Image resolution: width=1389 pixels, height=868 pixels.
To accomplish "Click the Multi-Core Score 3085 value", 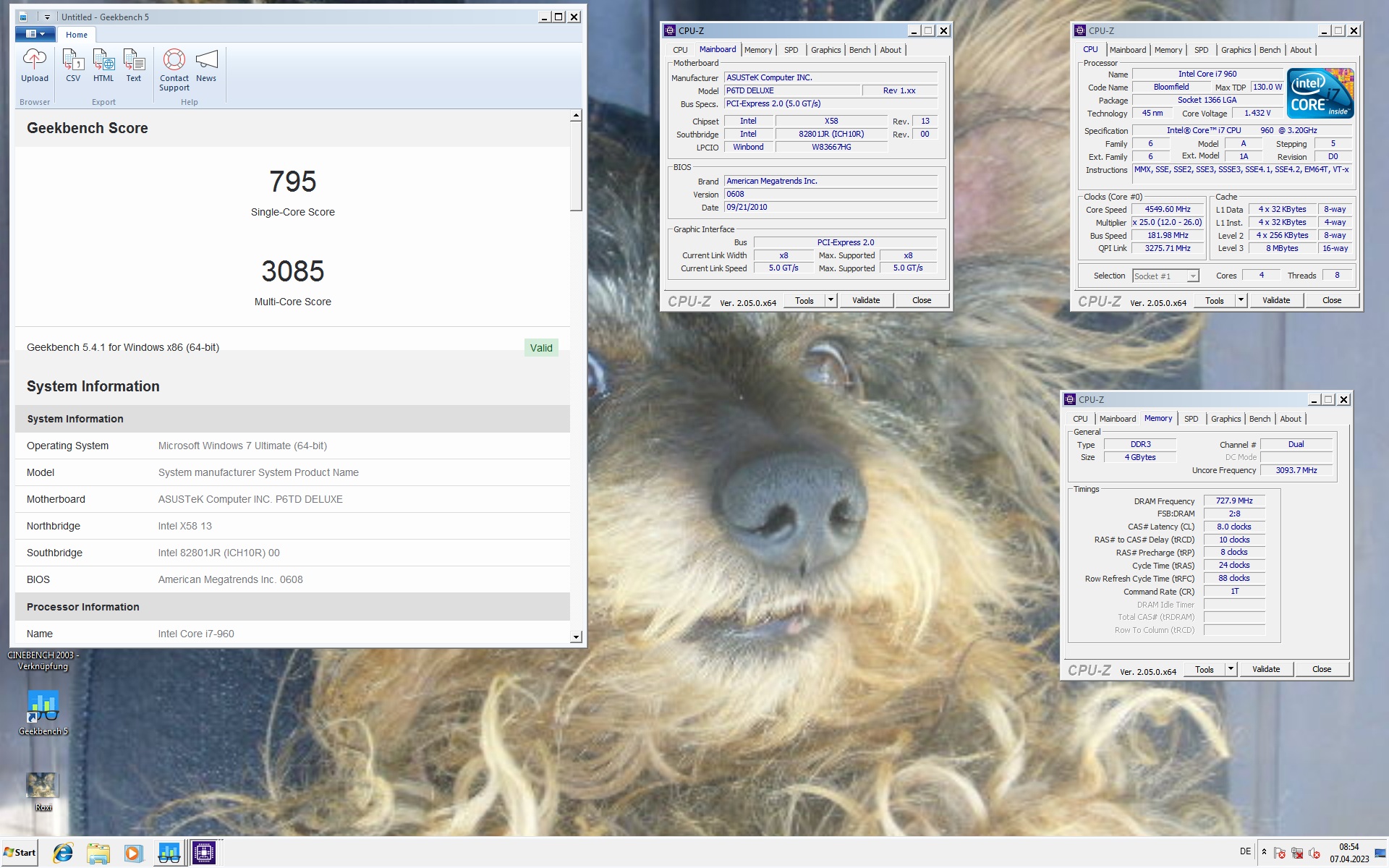I will 293,272.
